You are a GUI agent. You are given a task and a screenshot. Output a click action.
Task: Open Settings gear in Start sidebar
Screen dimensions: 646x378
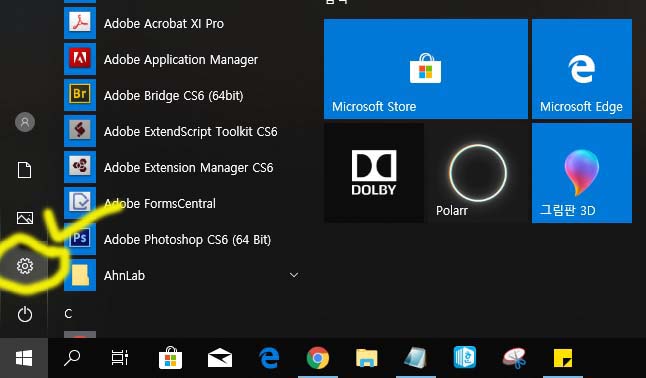tap(25, 266)
